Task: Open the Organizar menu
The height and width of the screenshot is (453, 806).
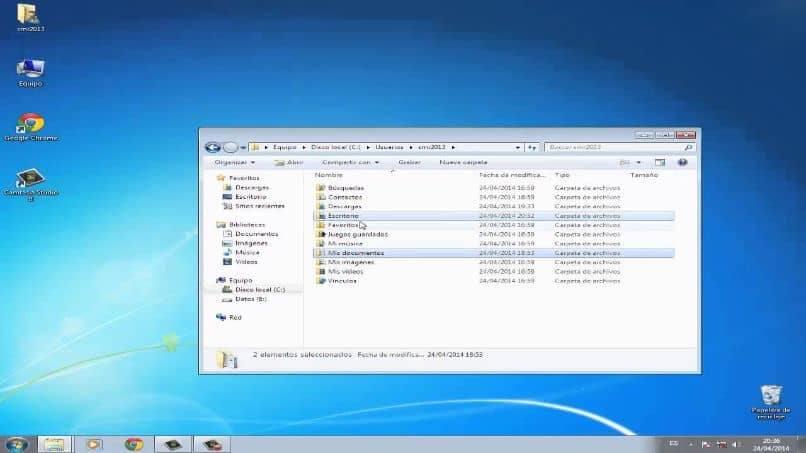Action: [234, 162]
